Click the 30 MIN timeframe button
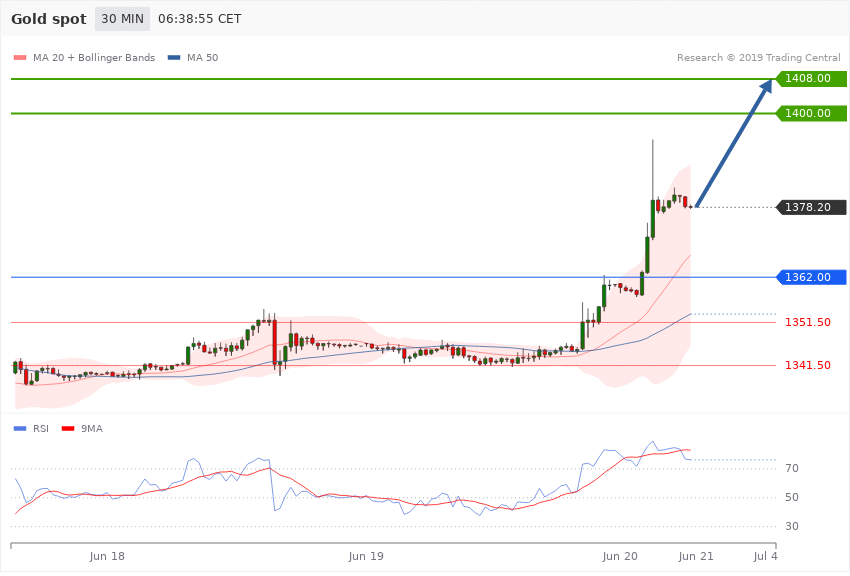 point(123,19)
